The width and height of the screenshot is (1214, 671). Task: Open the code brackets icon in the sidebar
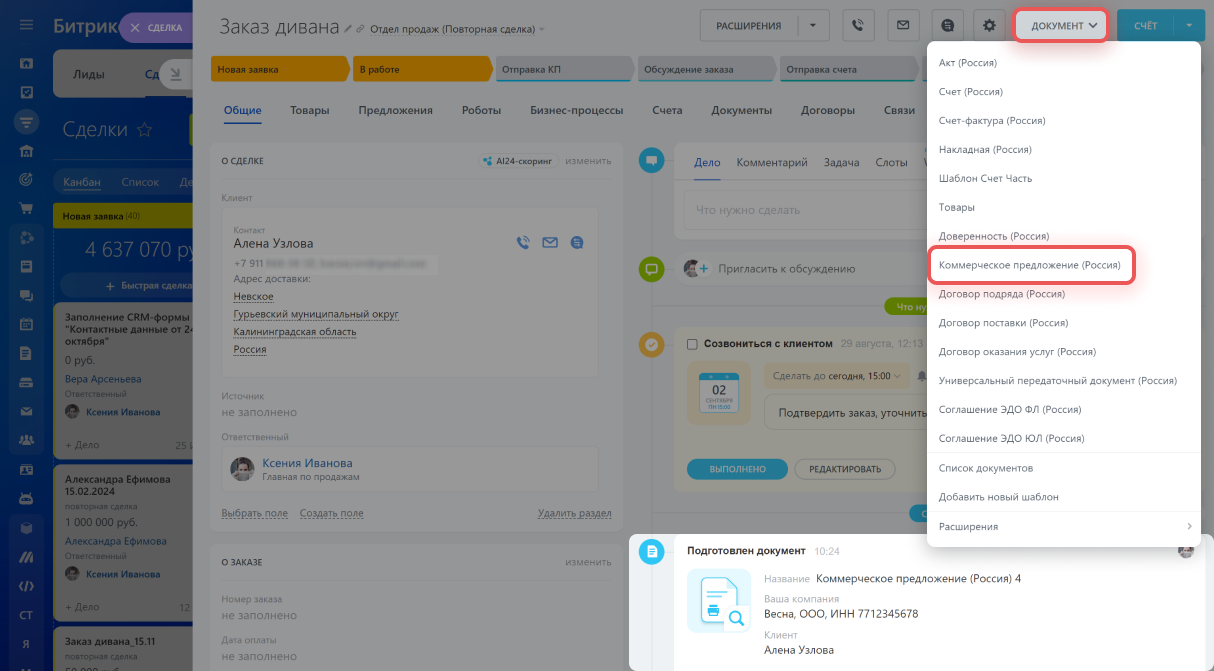coord(26,585)
